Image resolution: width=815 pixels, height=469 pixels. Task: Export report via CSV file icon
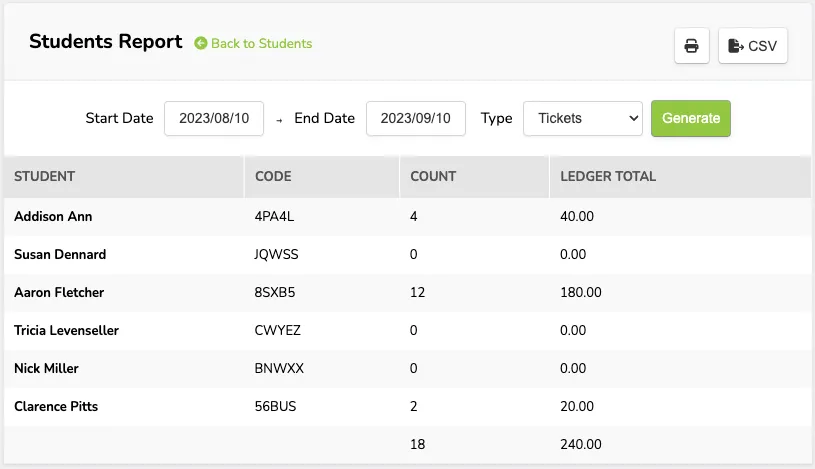point(735,46)
